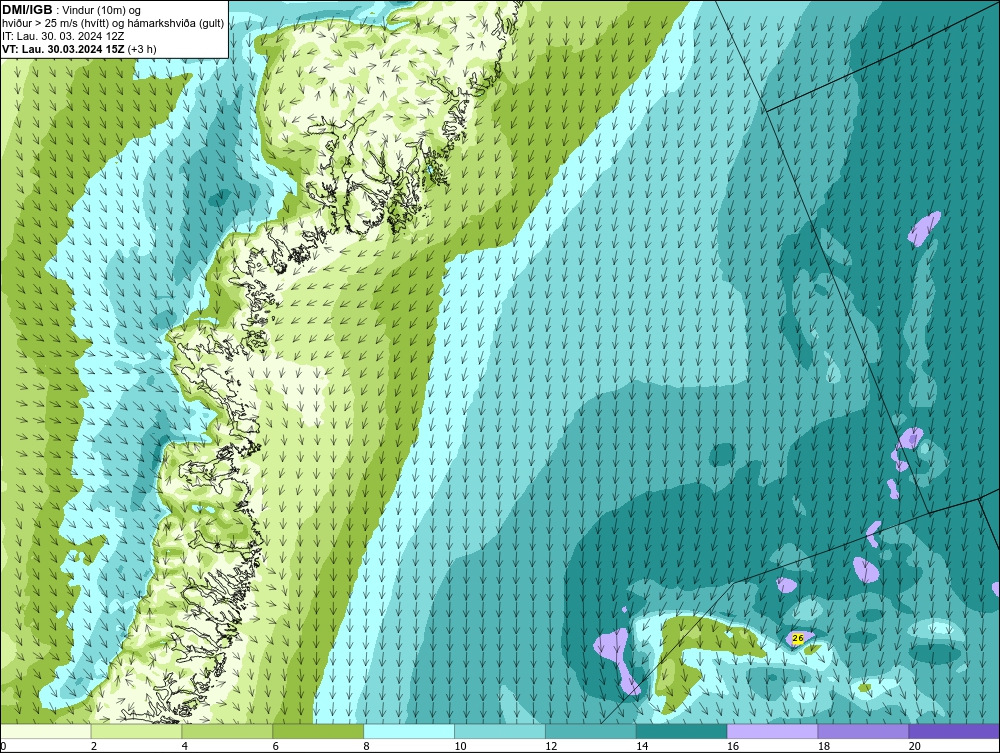This screenshot has height=753, width=1000.
Task: Select the 2–4 m/s legend color
Action: (x=136, y=731)
